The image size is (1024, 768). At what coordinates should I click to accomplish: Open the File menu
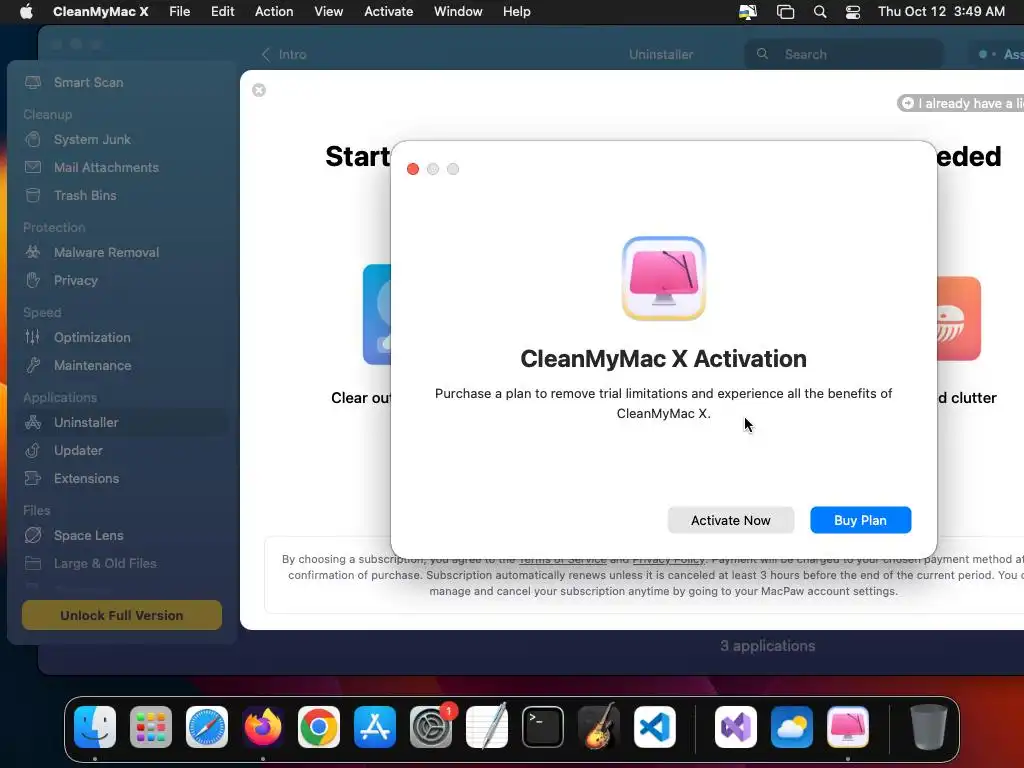(x=180, y=12)
